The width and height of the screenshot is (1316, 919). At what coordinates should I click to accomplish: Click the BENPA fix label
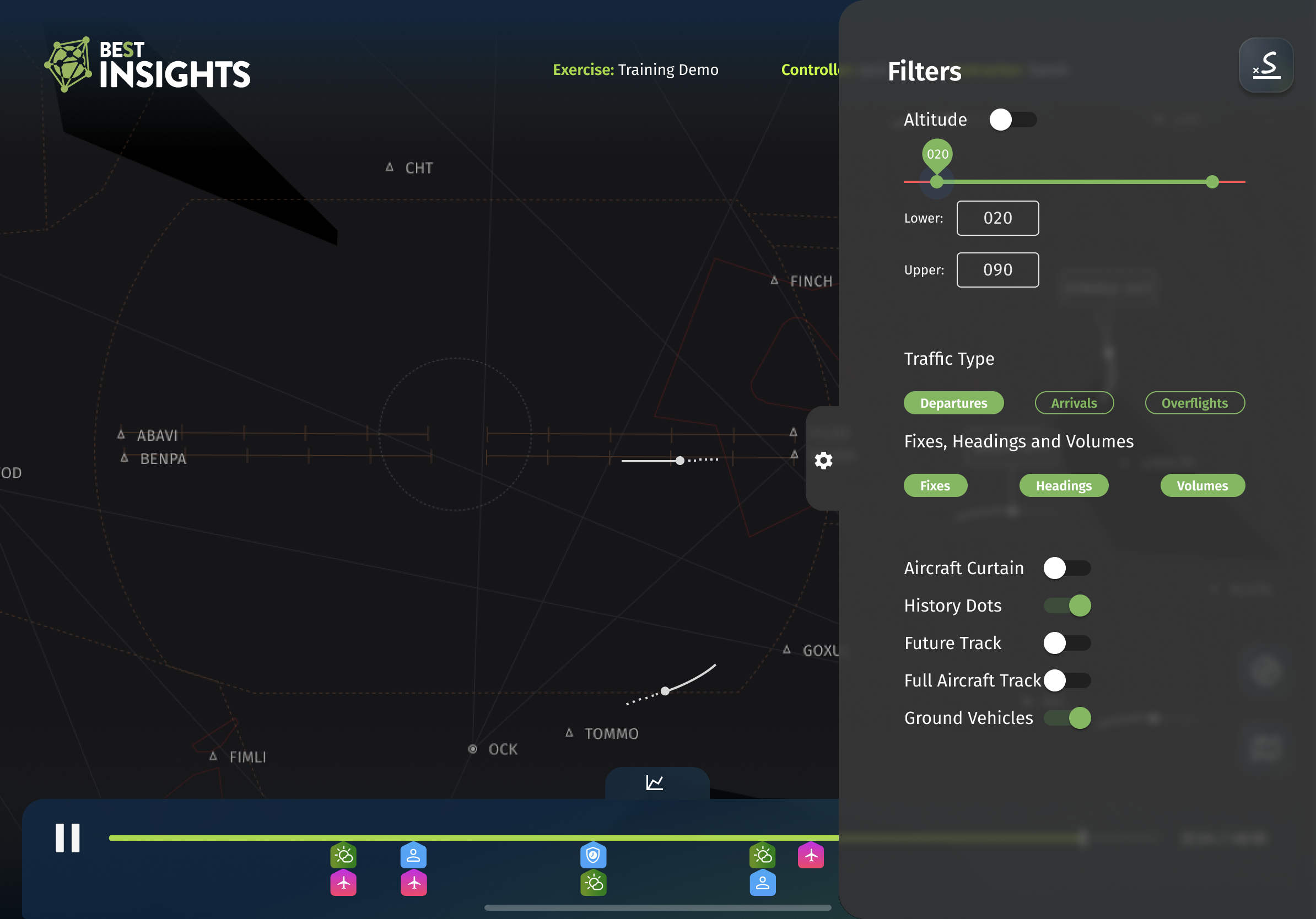(163, 459)
